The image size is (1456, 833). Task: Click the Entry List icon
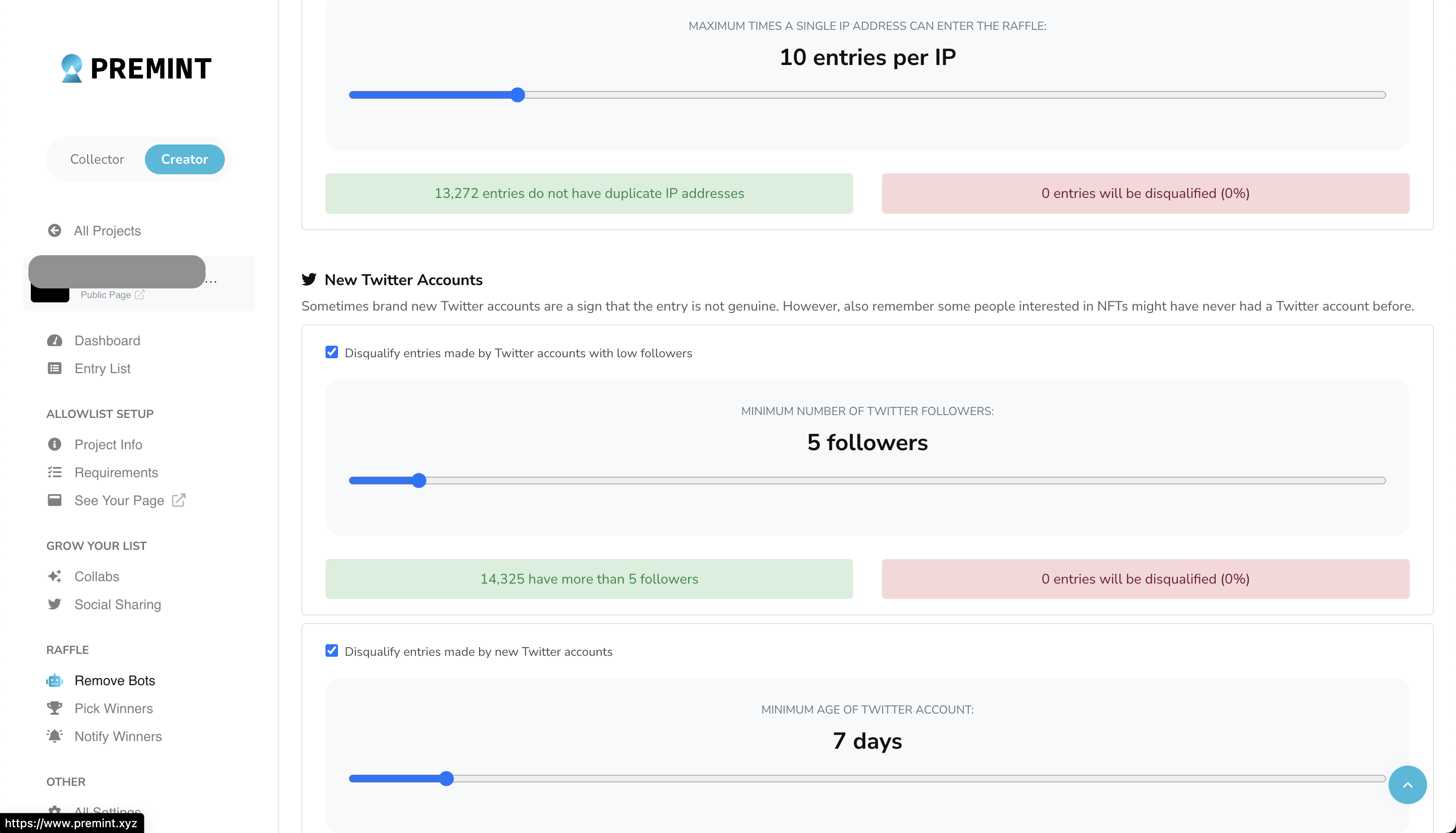(54, 368)
